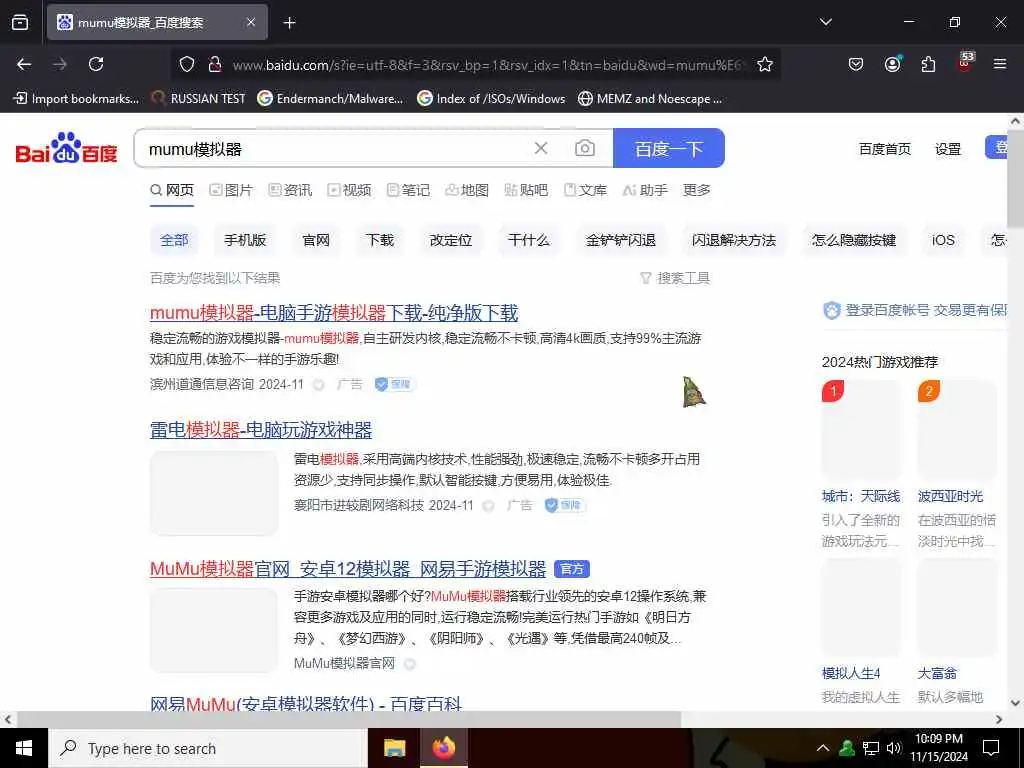Click the horizontal page scrollbar
The image size is (1024, 768).
click(349, 720)
